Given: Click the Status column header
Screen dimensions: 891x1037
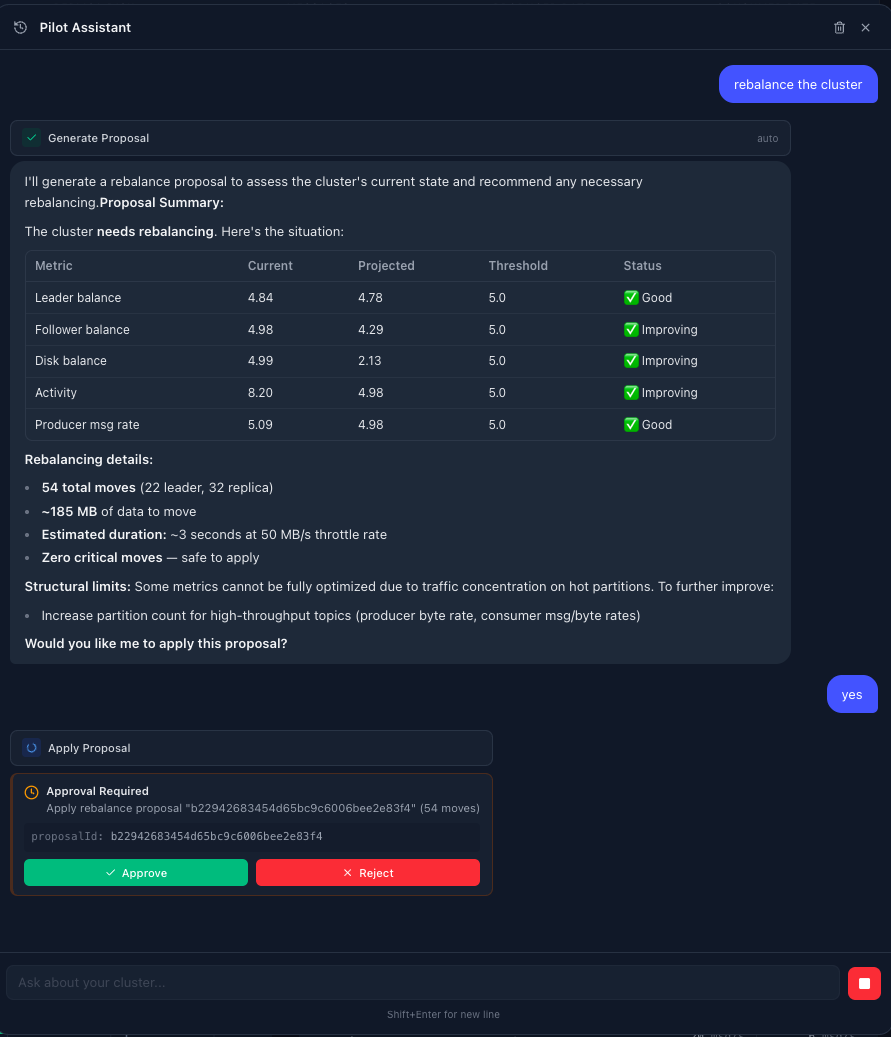Looking at the screenshot, I should [x=642, y=265].
